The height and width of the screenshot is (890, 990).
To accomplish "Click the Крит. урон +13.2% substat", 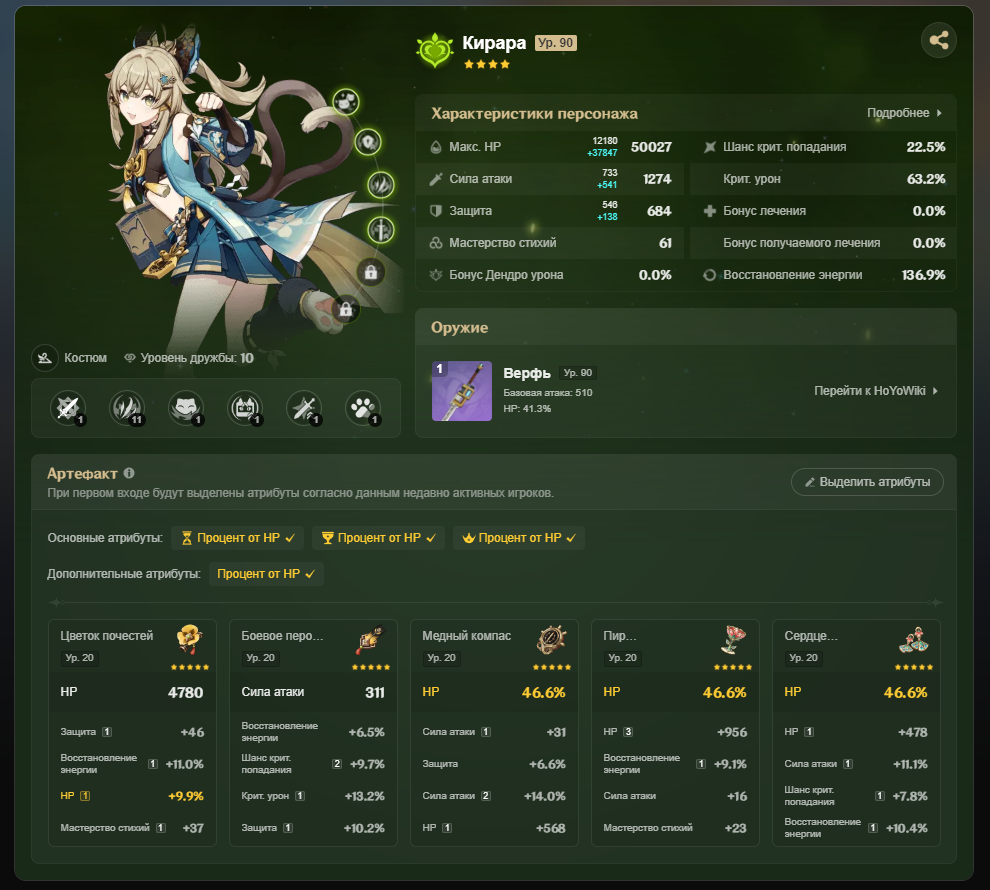I will tap(313, 796).
